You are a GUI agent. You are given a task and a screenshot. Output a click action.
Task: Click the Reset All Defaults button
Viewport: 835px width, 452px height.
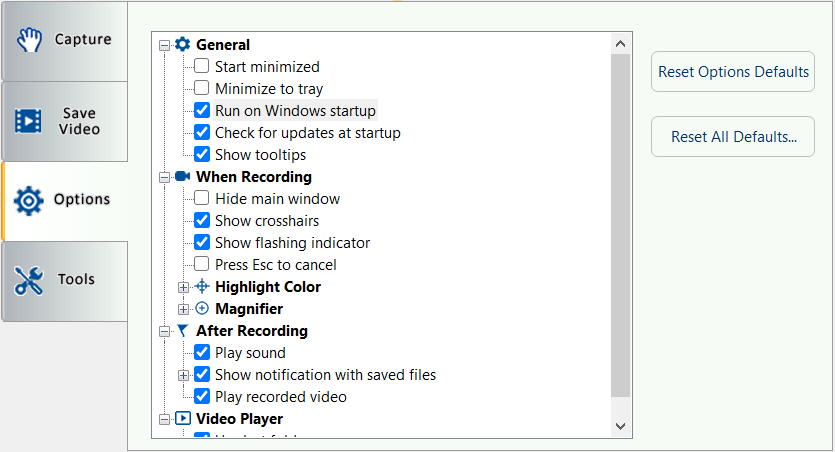coord(733,136)
